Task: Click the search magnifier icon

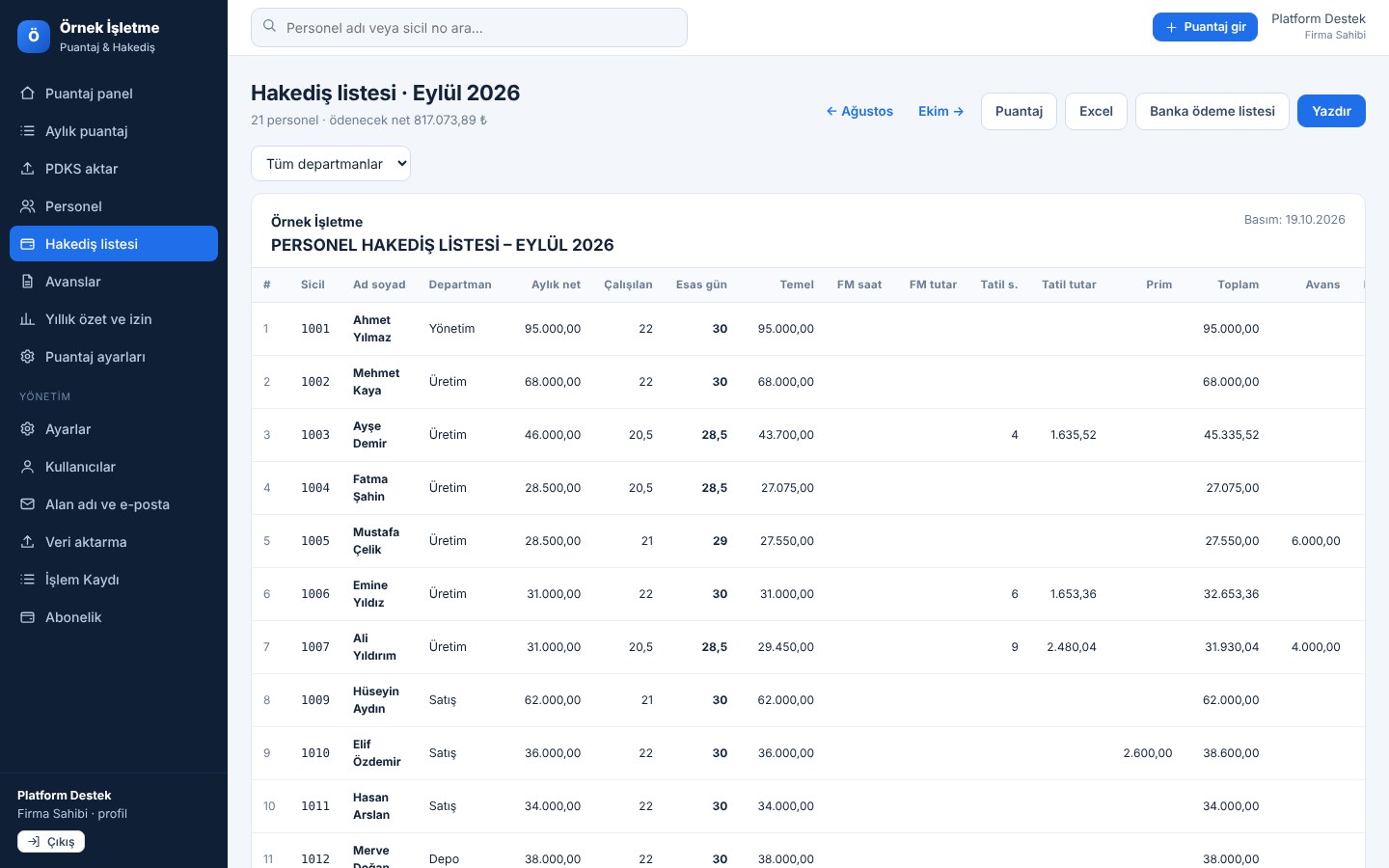Action: coord(270,27)
